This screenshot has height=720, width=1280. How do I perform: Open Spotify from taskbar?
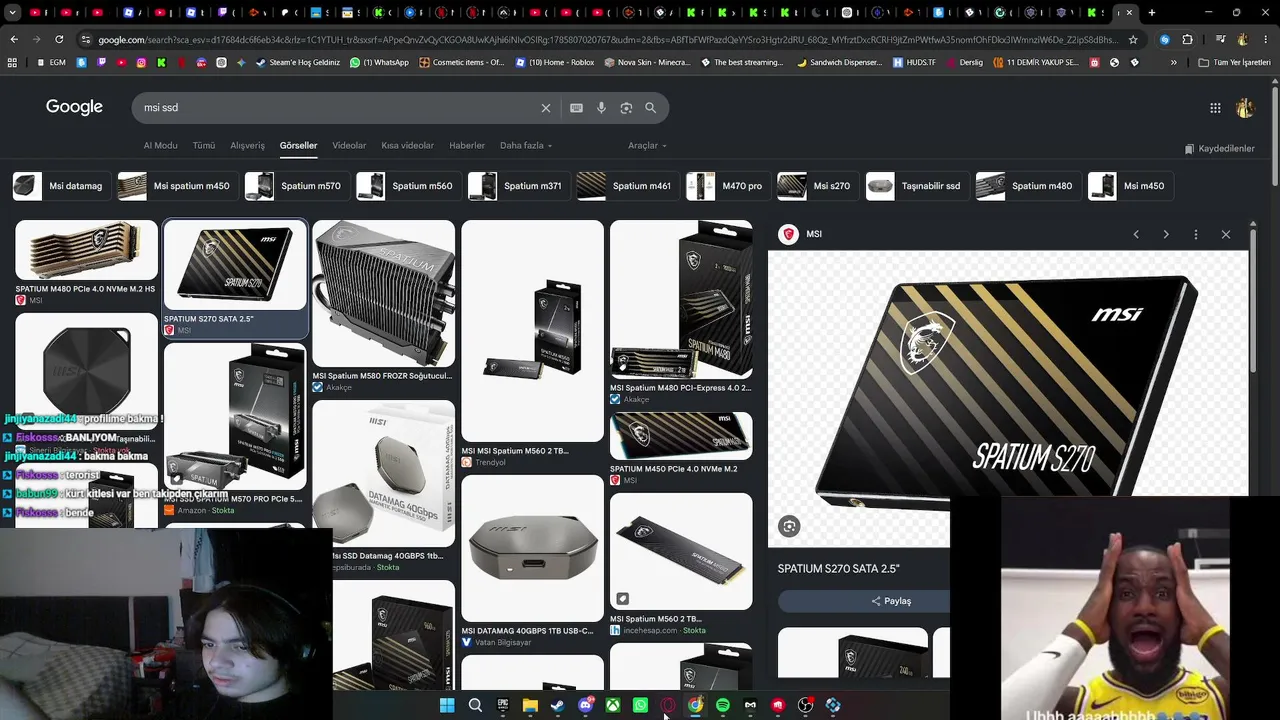click(x=723, y=705)
